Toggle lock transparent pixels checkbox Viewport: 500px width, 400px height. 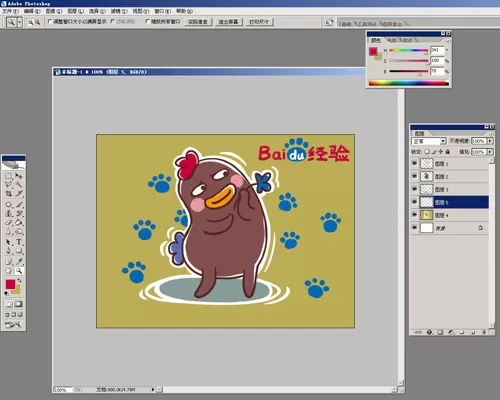point(427,152)
